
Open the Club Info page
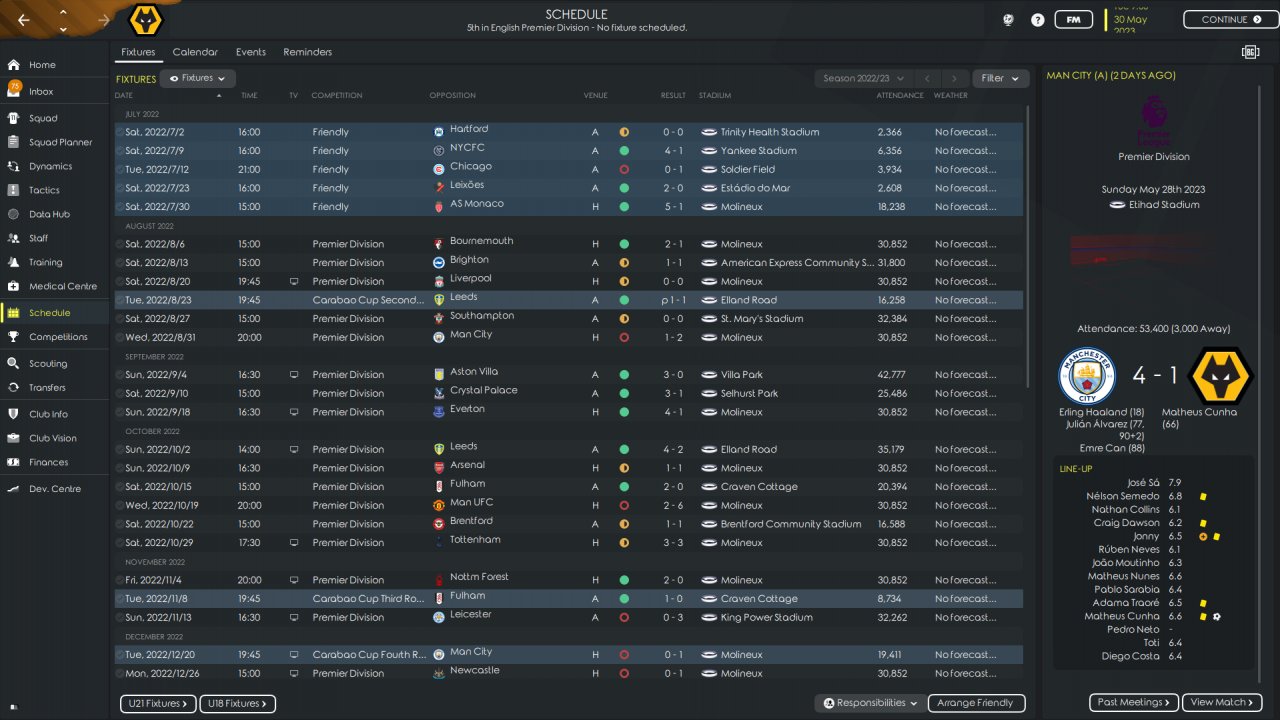tap(48, 414)
